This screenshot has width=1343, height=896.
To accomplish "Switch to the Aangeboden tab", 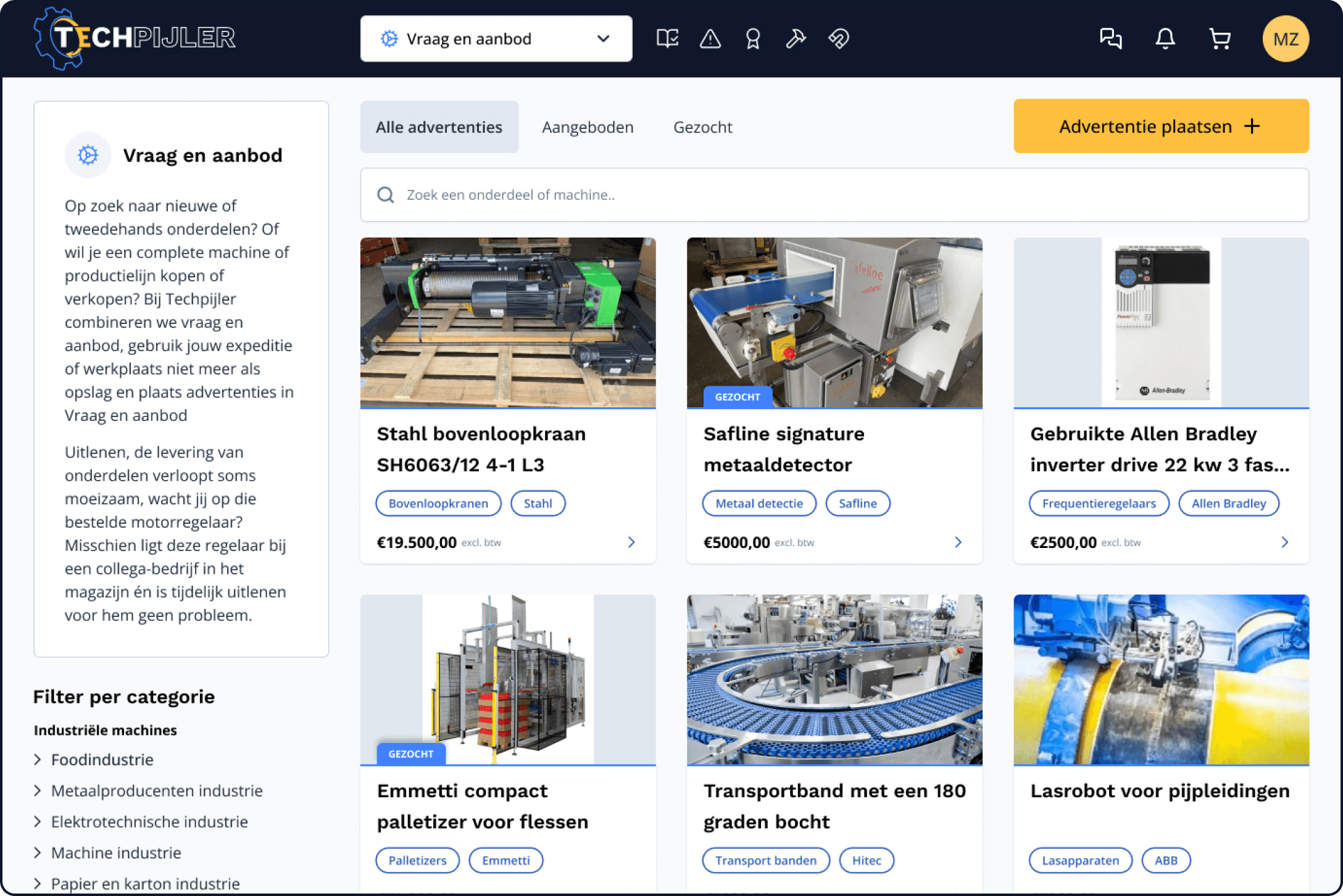I will pyautogui.click(x=587, y=127).
